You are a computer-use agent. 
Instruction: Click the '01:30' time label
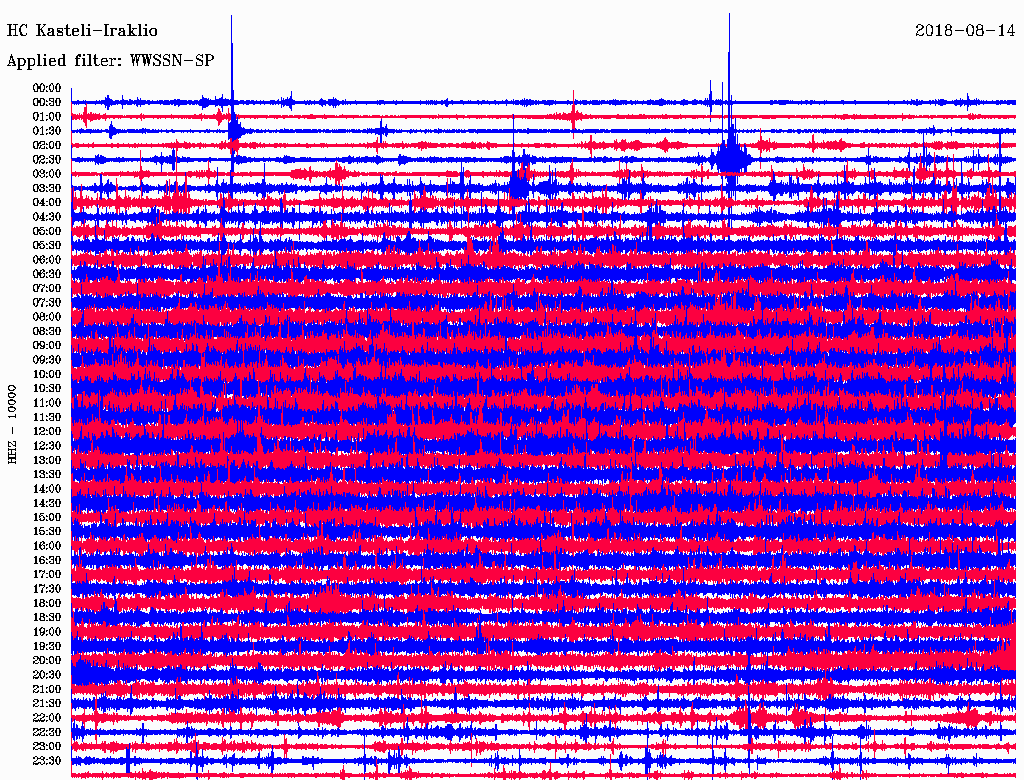tap(47, 131)
